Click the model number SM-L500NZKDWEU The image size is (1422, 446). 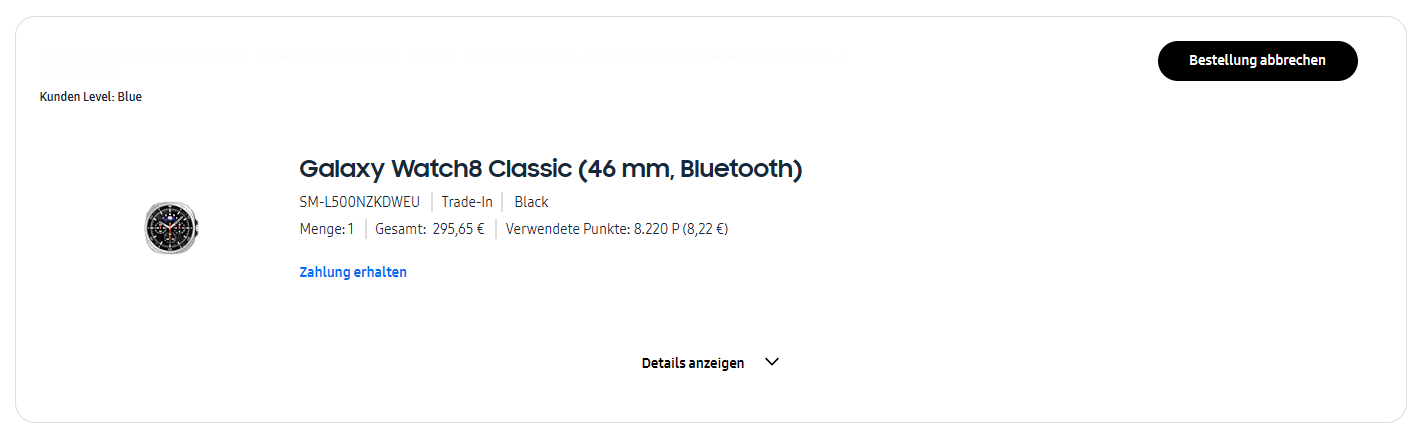coord(359,202)
